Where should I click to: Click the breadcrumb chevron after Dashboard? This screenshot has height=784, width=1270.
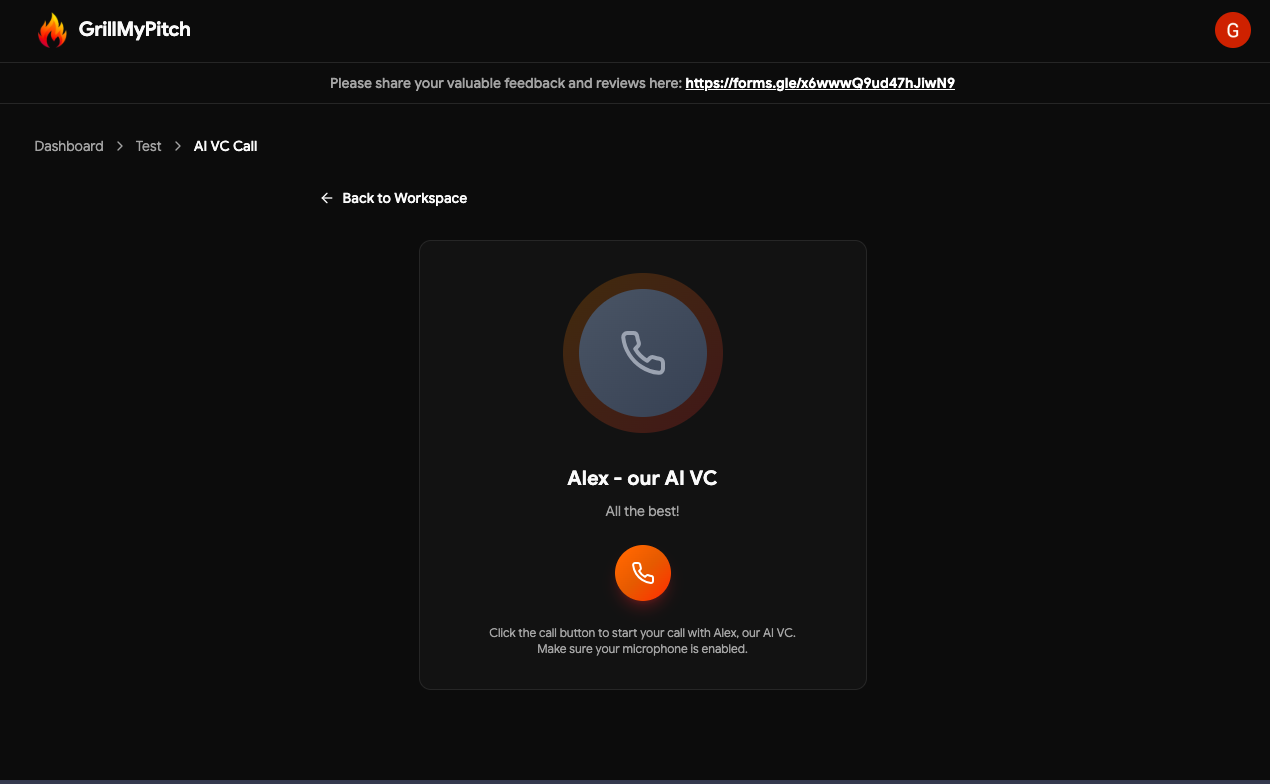pos(119,146)
